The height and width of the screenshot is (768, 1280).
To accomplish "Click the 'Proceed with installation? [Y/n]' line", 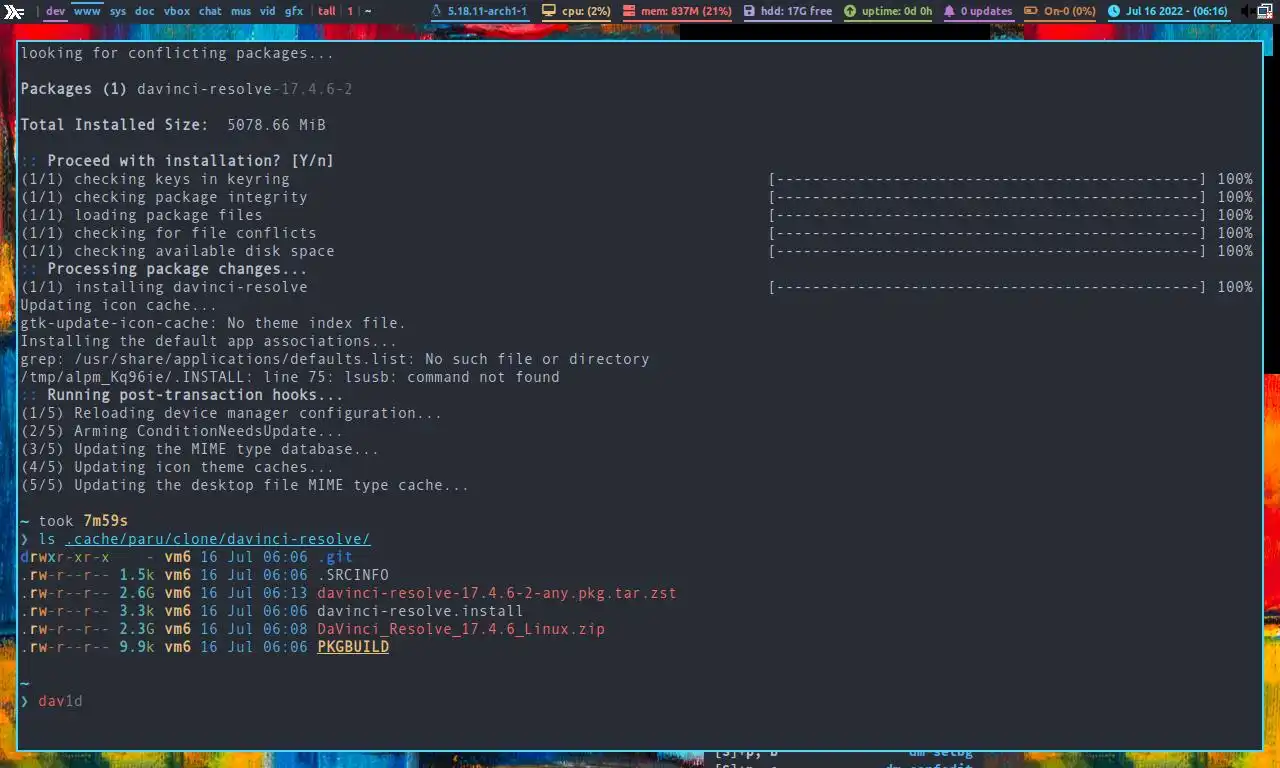I will (x=190, y=161).
